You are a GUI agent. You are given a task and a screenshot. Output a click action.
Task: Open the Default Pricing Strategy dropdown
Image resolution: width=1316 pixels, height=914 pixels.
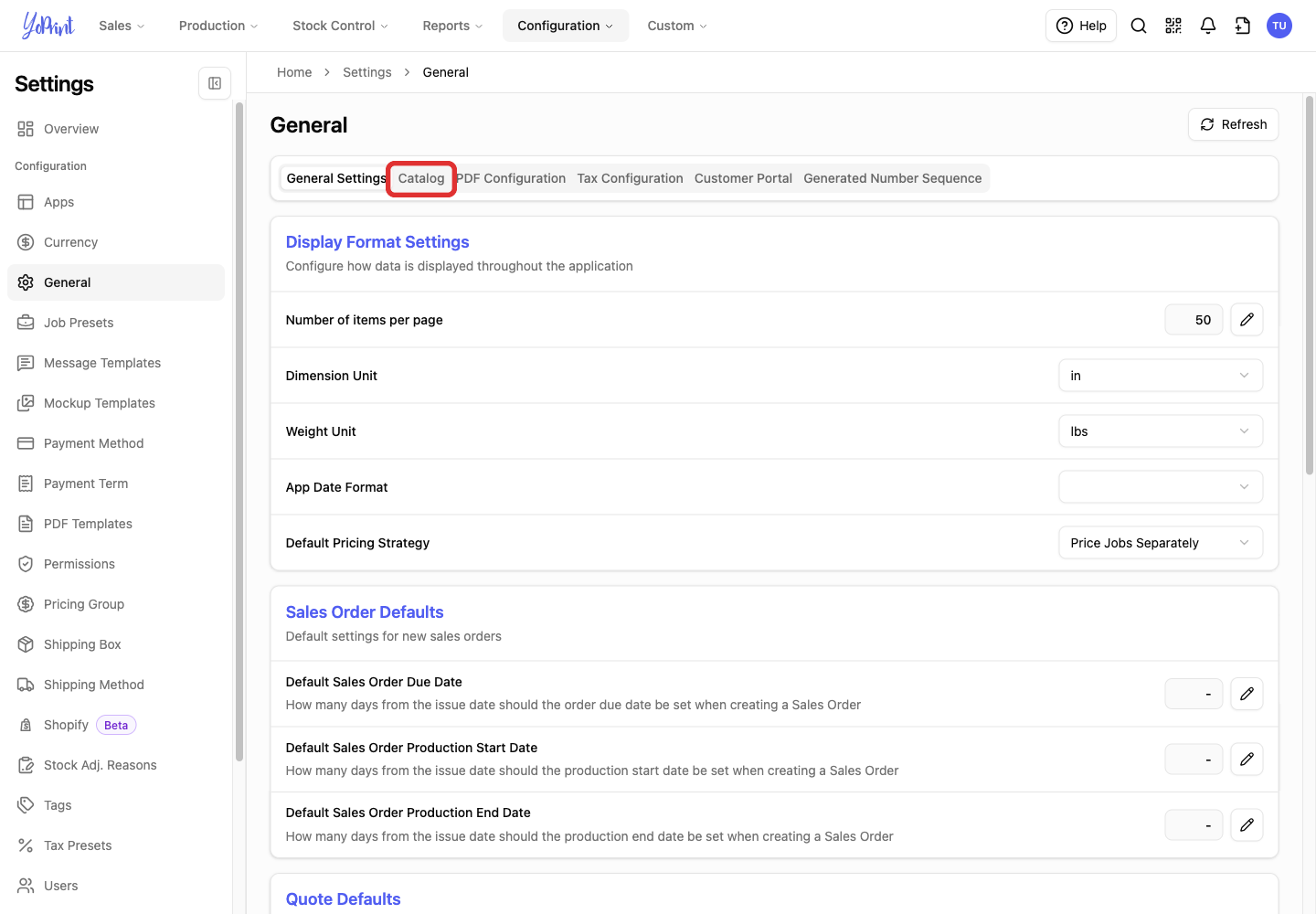1161,543
